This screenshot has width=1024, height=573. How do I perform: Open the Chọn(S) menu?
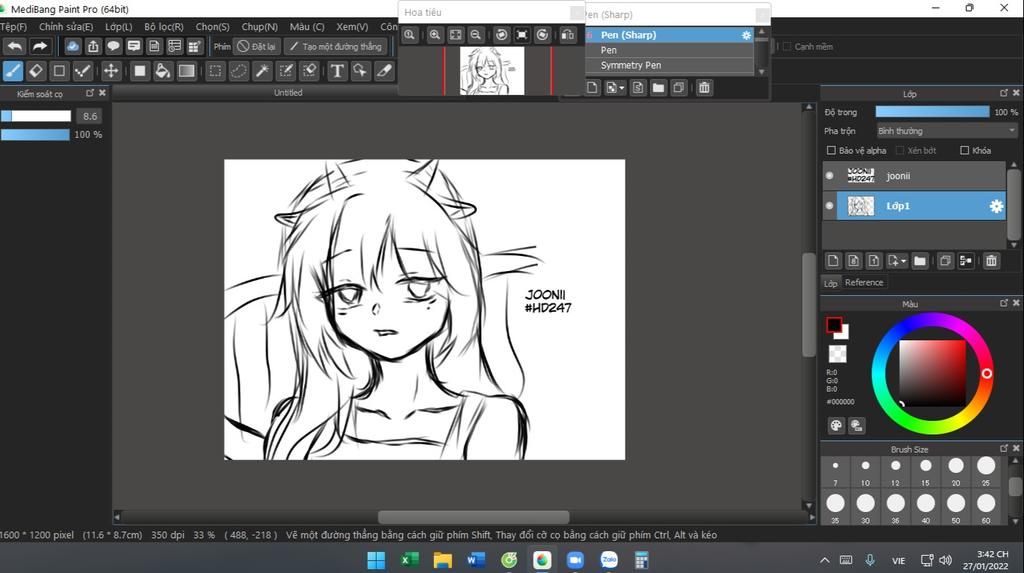[212, 27]
